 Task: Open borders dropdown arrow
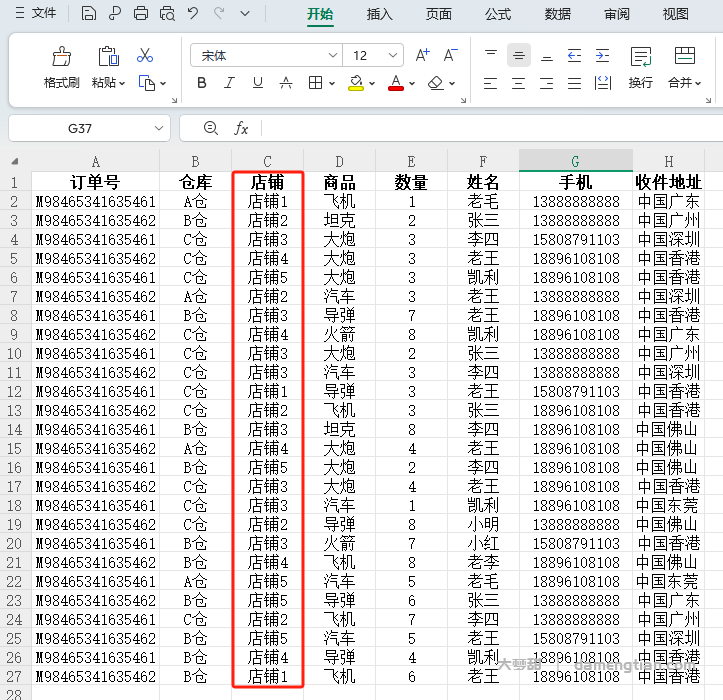coord(332,83)
